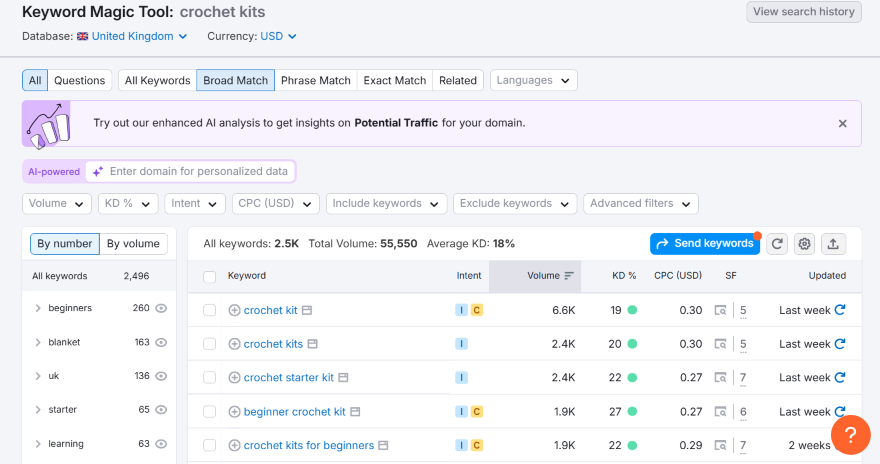Screen dimensions: 880x464
Task: Refresh metrics for 'crochet kits' row
Action: tap(840, 343)
